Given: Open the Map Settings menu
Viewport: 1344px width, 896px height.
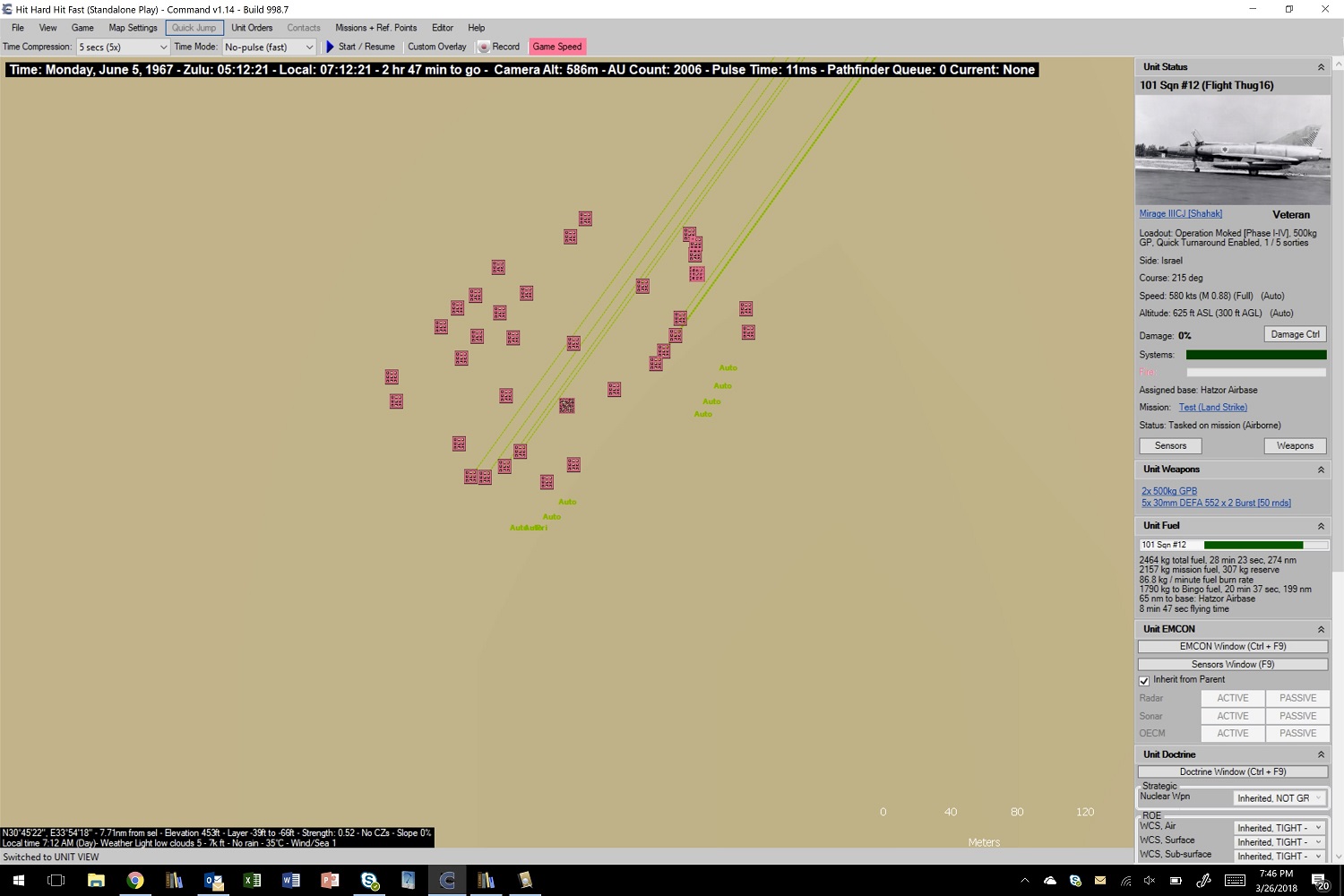Looking at the screenshot, I should tap(133, 28).
